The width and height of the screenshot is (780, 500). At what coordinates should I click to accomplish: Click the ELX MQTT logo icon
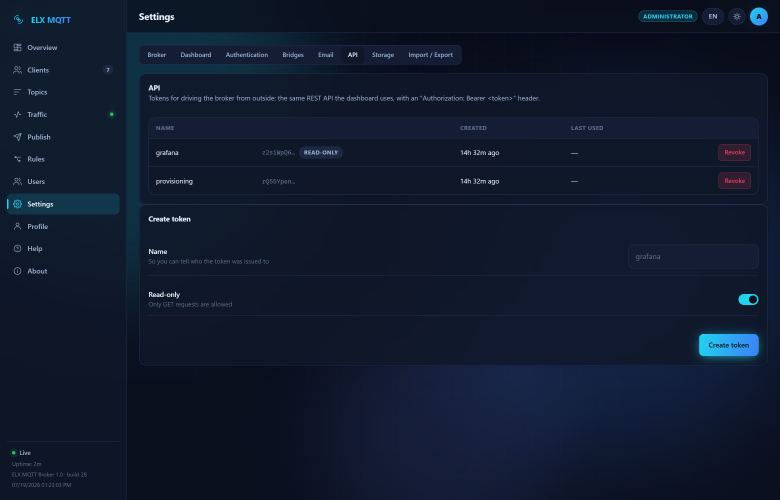(18, 19)
